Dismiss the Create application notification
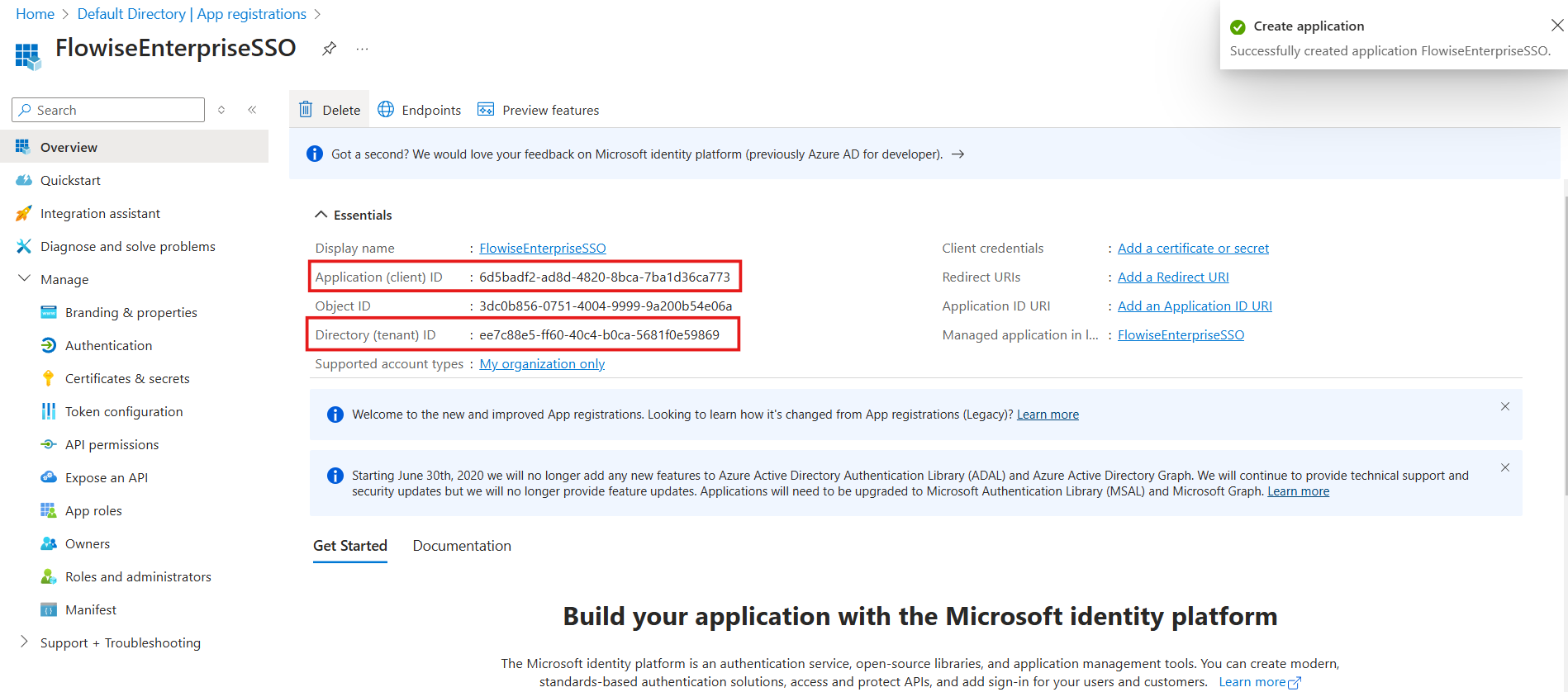 [1556, 26]
